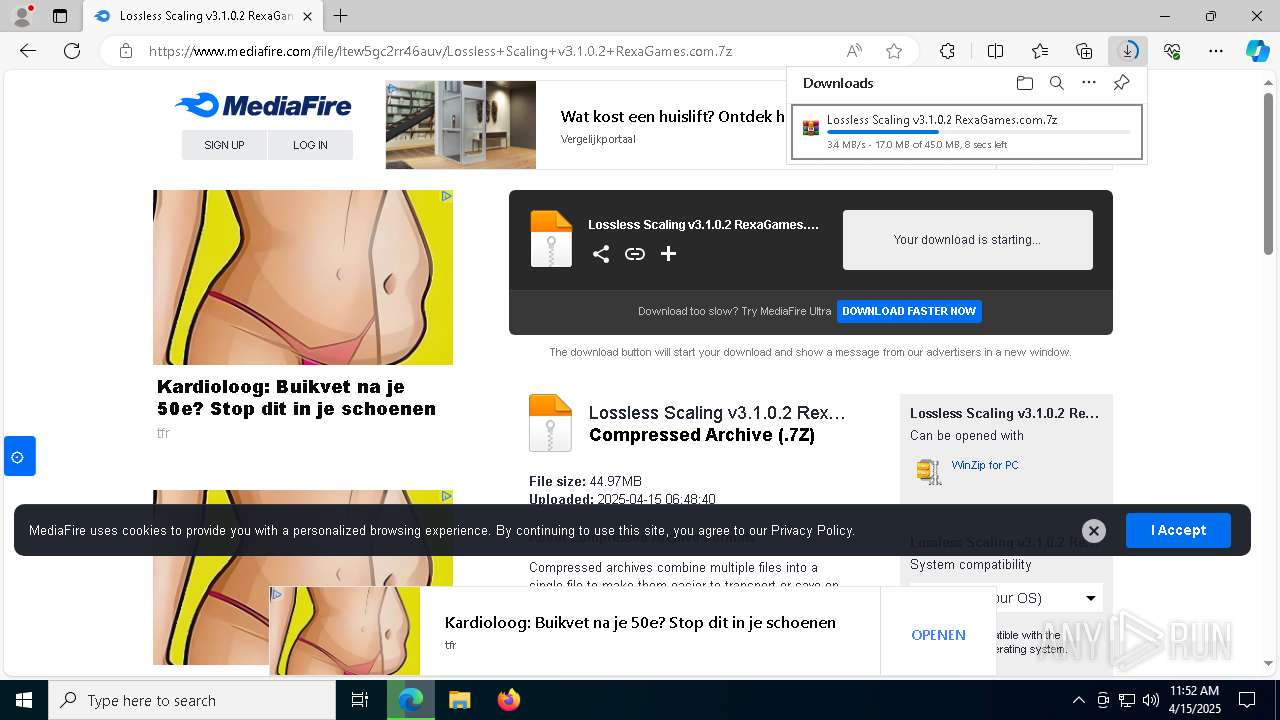Open volume control in system tray

1150,700
